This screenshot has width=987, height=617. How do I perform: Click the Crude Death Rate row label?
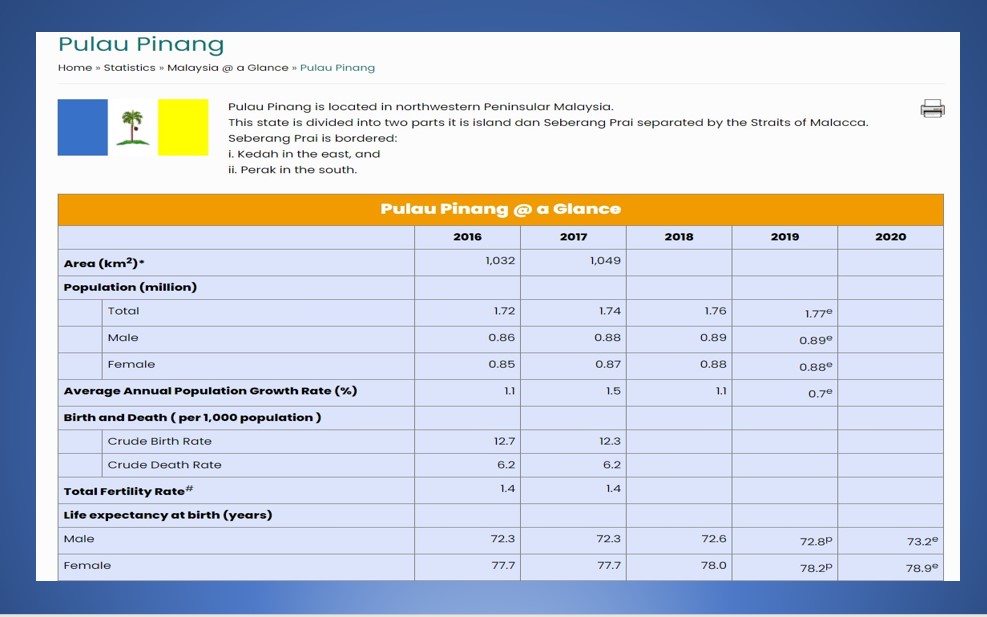click(165, 465)
